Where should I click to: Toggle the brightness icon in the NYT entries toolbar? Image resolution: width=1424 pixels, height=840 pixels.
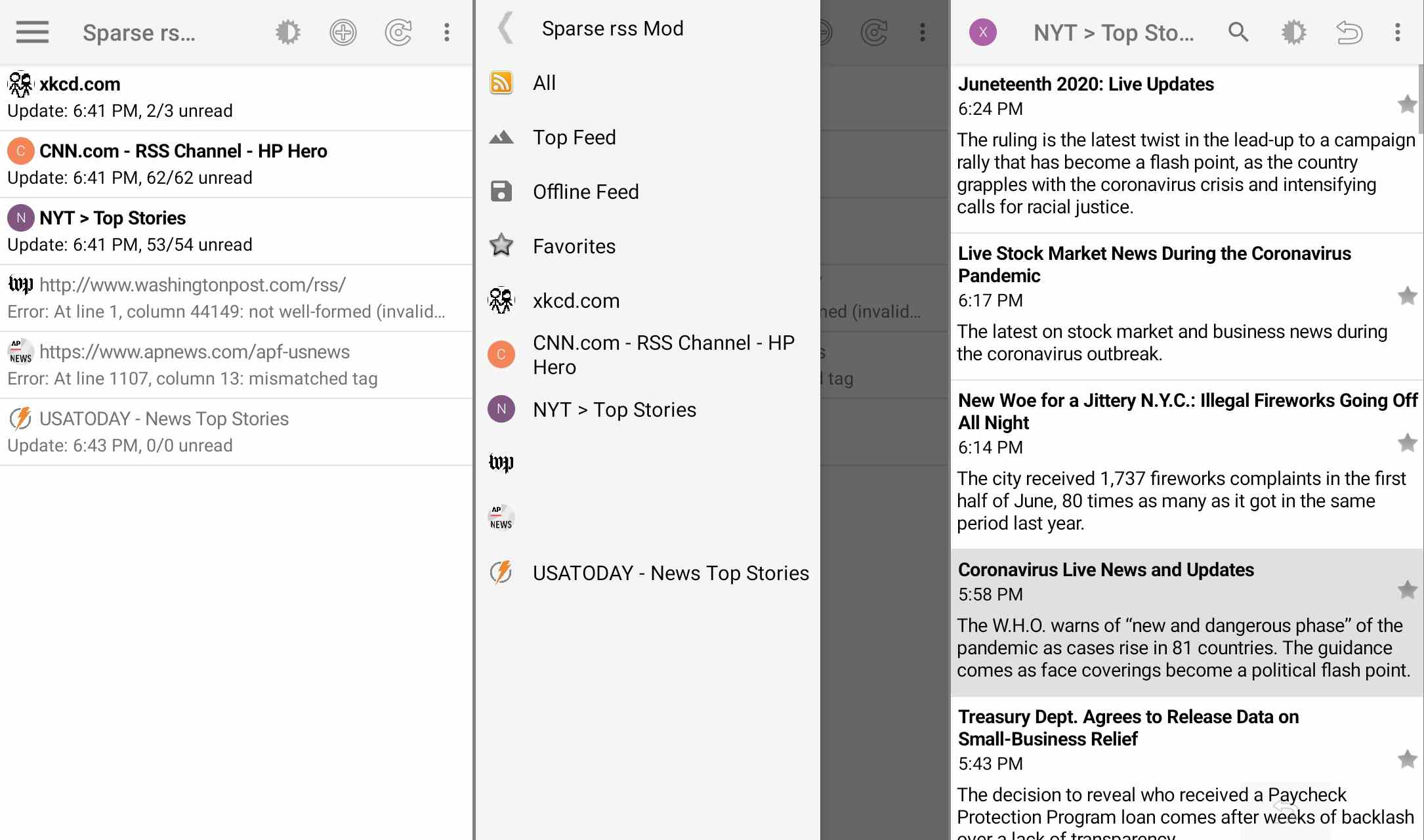tap(1294, 32)
